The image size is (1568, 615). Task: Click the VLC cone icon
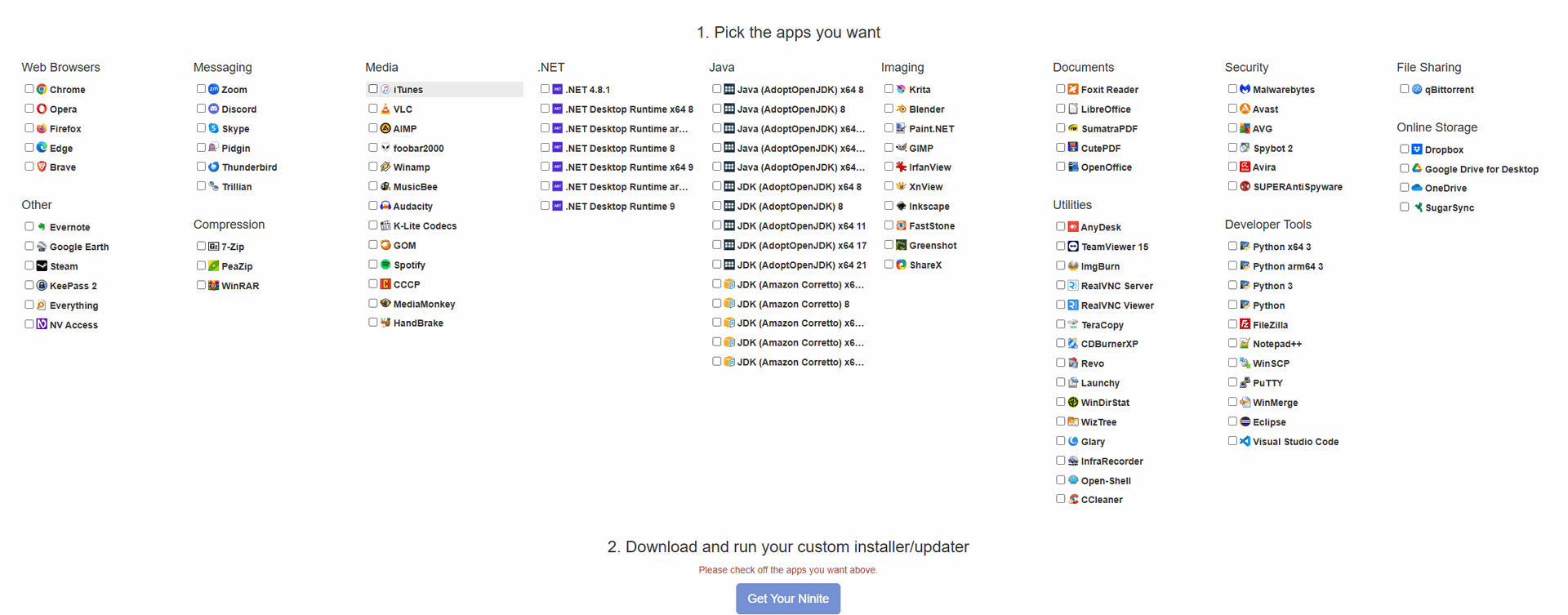[x=385, y=109]
